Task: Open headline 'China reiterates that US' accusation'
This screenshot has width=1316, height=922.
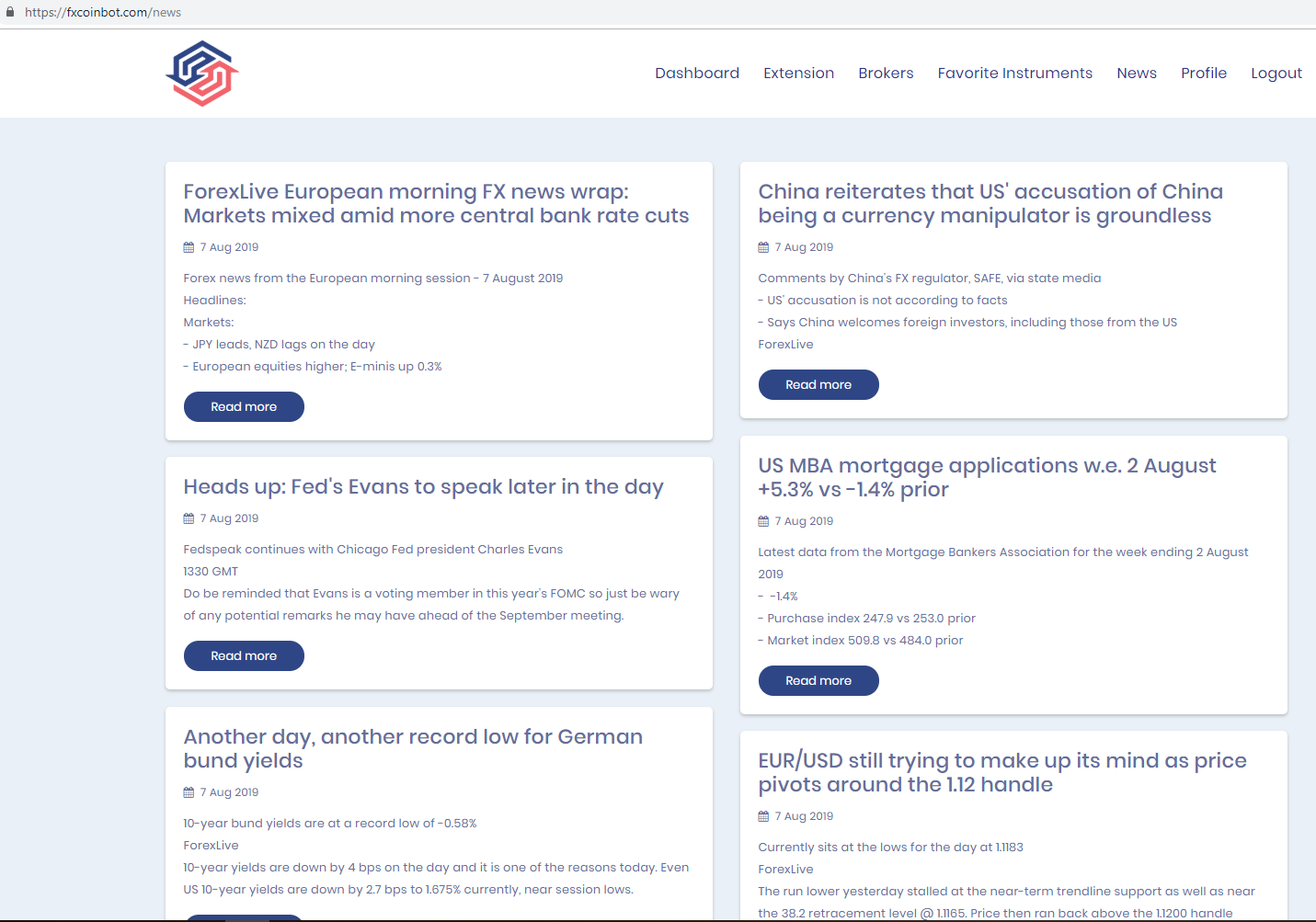Action: (990, 203)
